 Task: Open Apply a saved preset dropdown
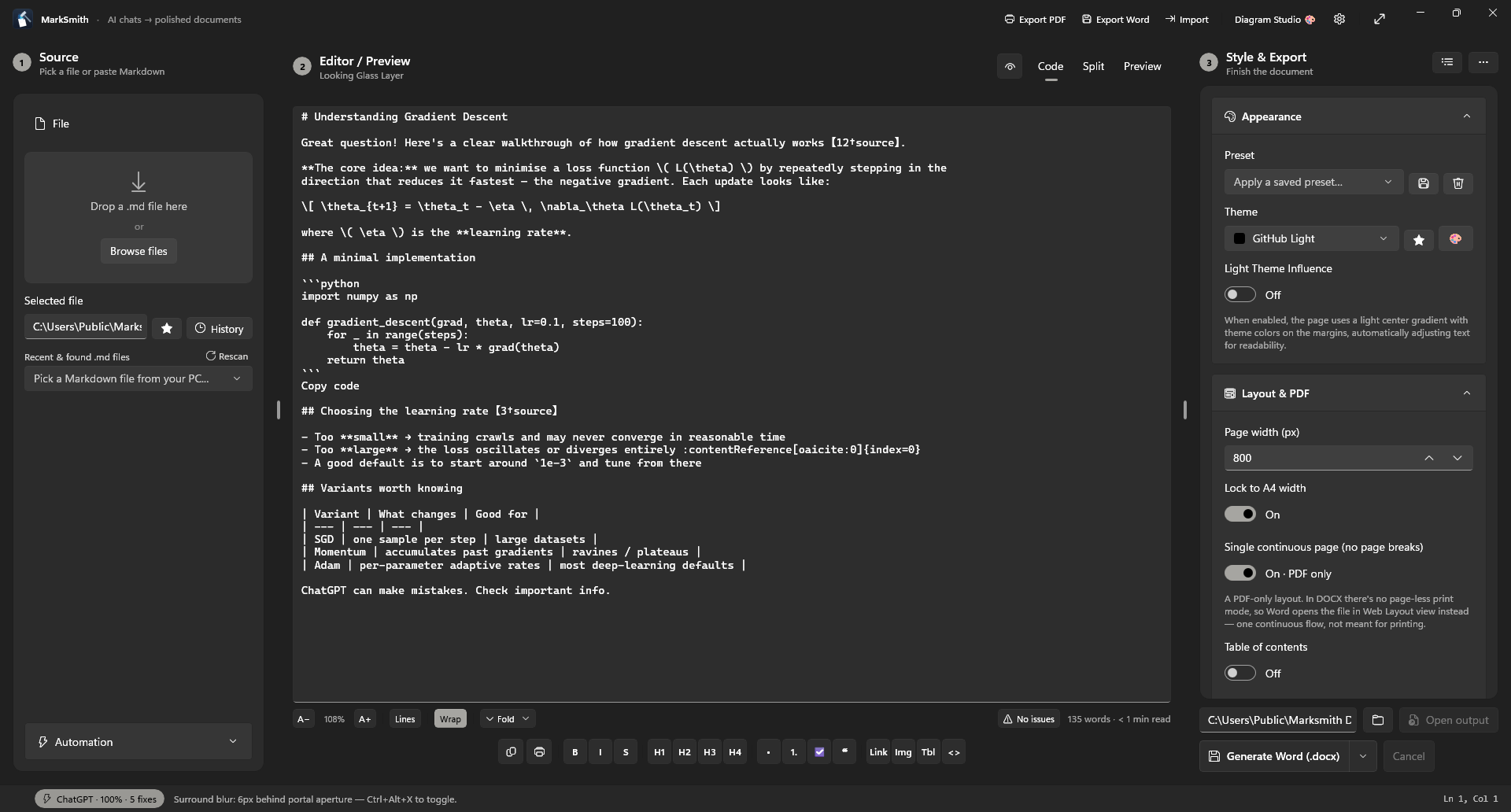click(1313, 182)
